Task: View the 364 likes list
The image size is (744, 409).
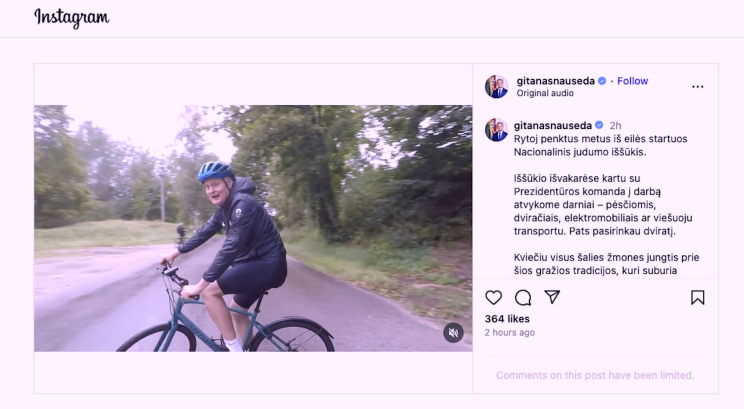Action: pyautogui.click(x=507, y=319)
